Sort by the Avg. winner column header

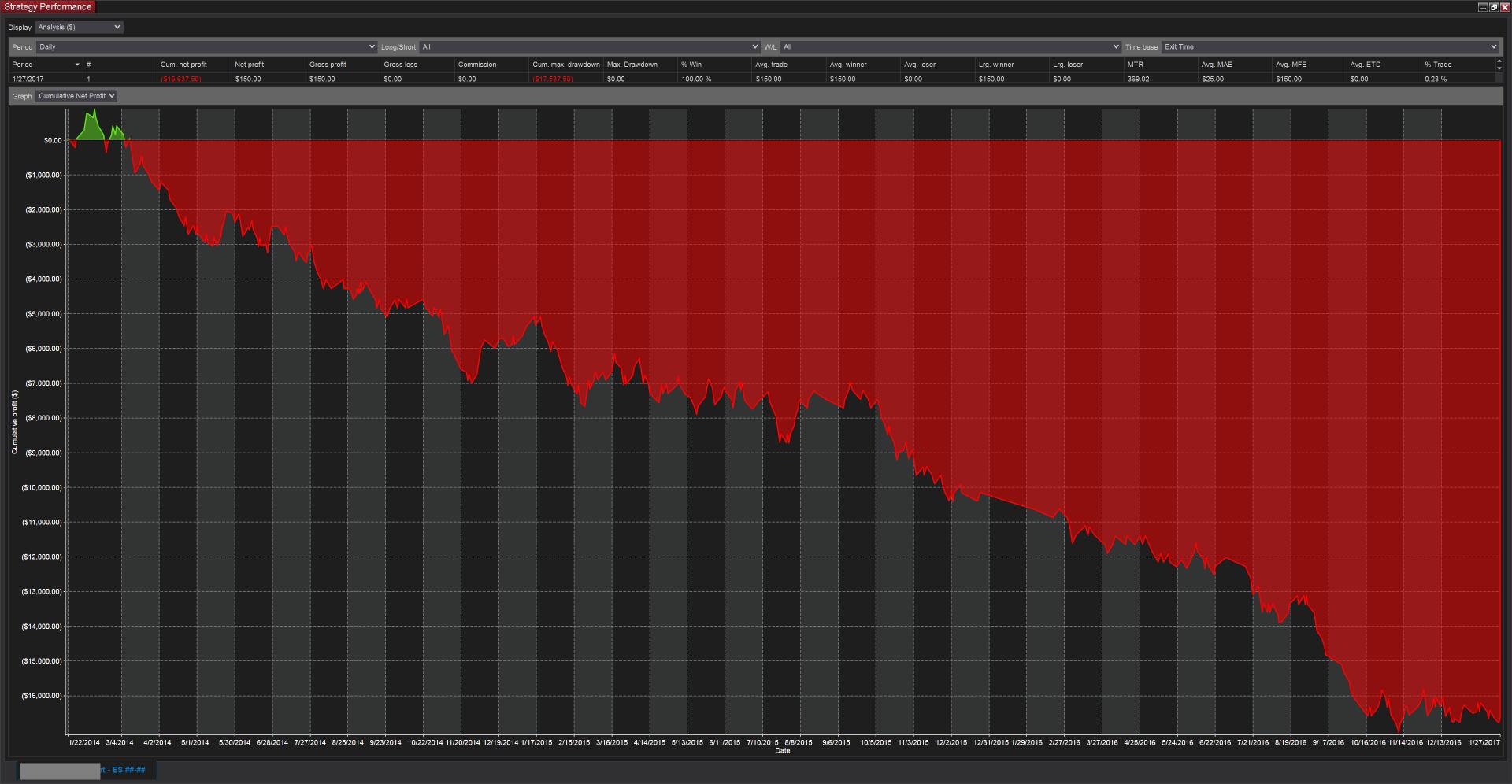click(x=864, y=65)
